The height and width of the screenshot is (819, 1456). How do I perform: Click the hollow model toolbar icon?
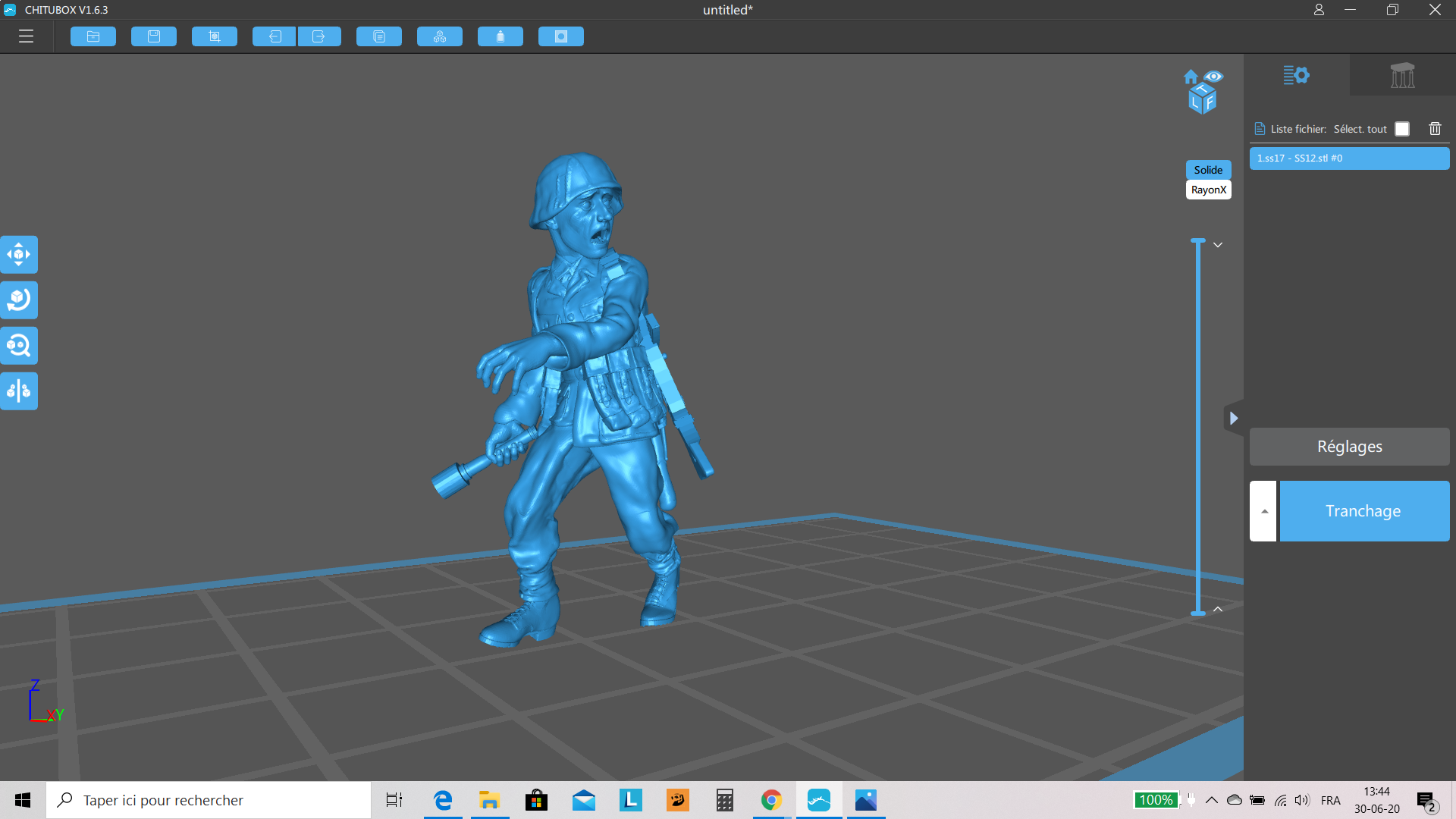pos(500,36)
